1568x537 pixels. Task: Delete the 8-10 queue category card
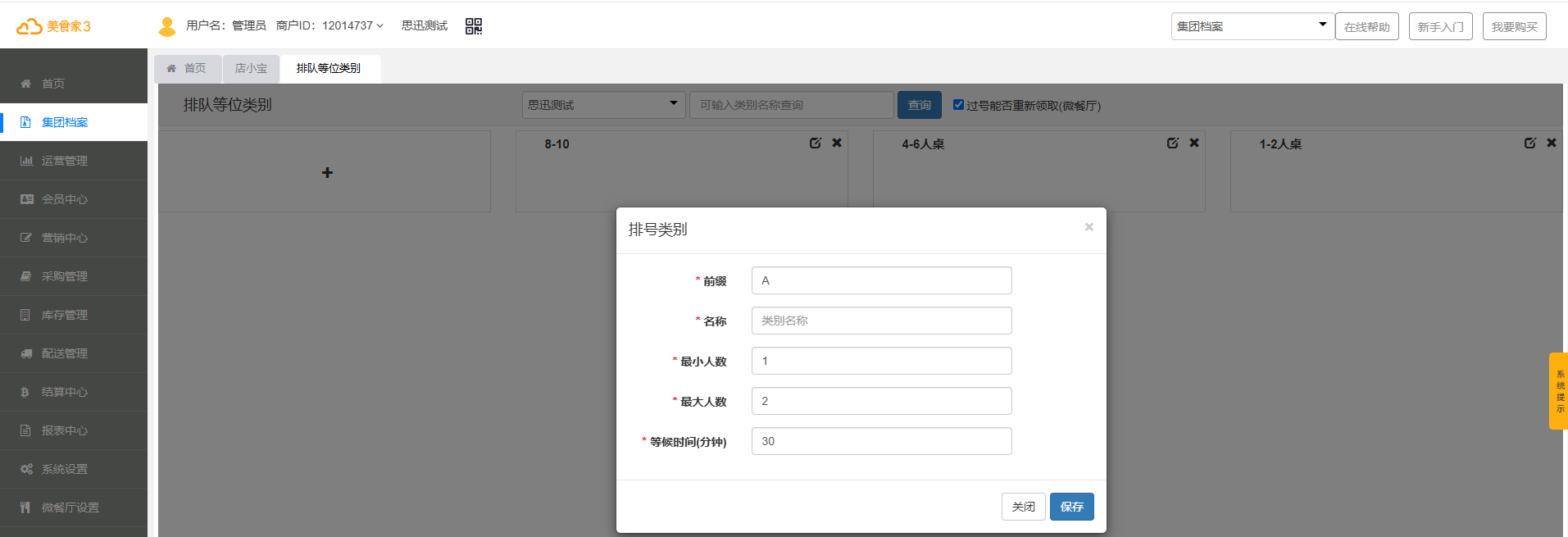click(x=837, y=143)
